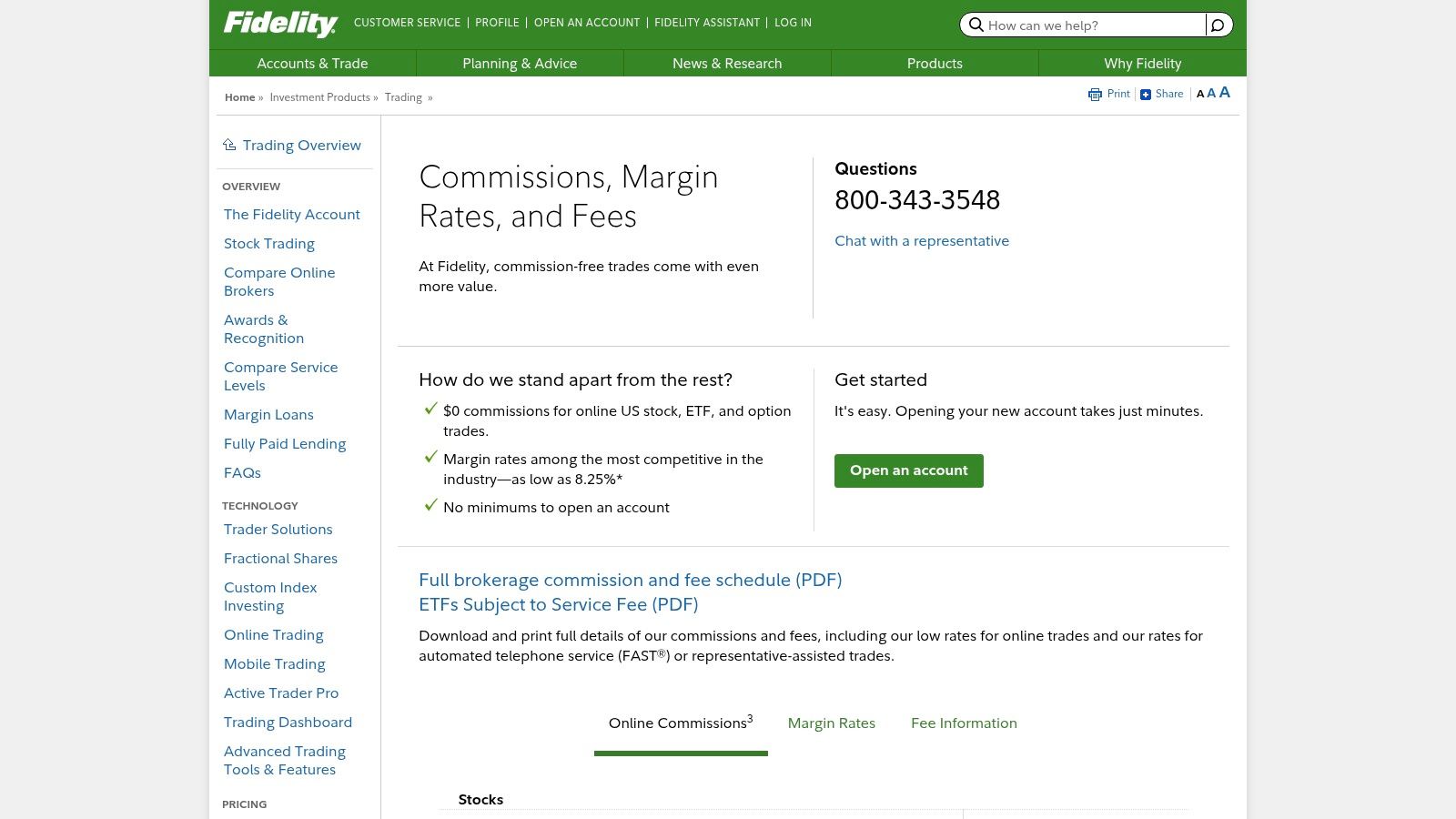
Task: Click Chat with a representative link
Action: pos(922,240)
